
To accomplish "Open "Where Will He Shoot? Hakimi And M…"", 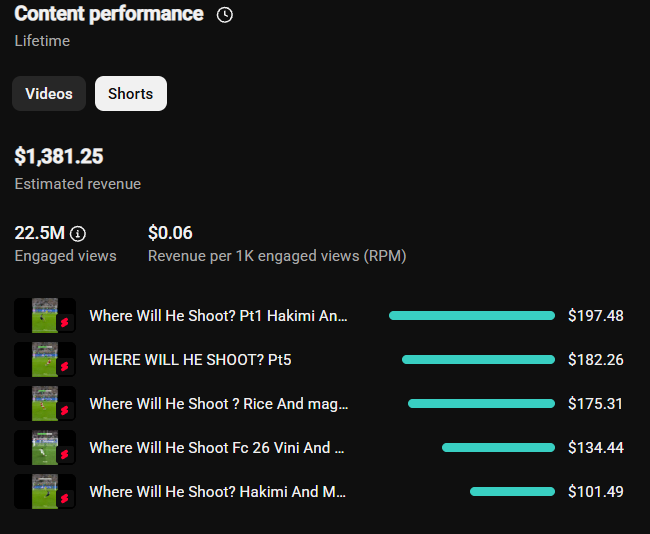I will point(218,492).
